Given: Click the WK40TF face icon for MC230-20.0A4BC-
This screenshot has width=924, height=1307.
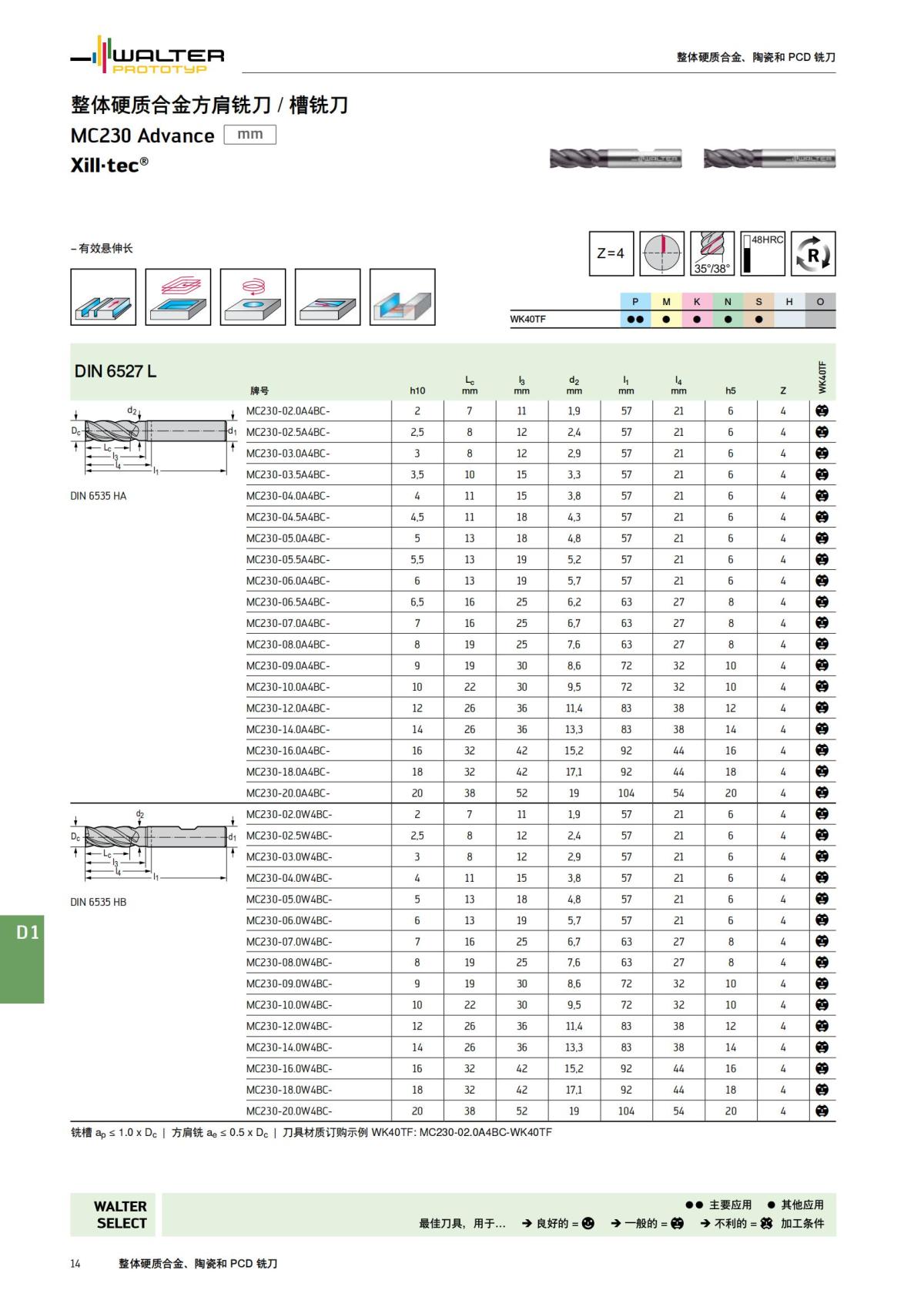Looking at the screenshot, I should (822, 793).
